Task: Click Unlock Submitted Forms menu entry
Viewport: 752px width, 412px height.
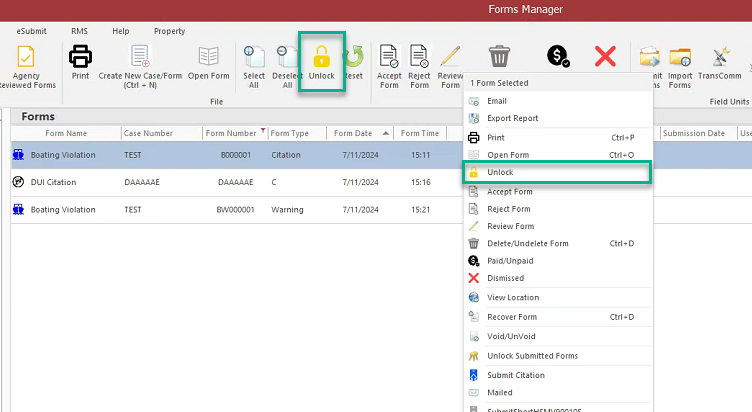Action: (532, 356)
